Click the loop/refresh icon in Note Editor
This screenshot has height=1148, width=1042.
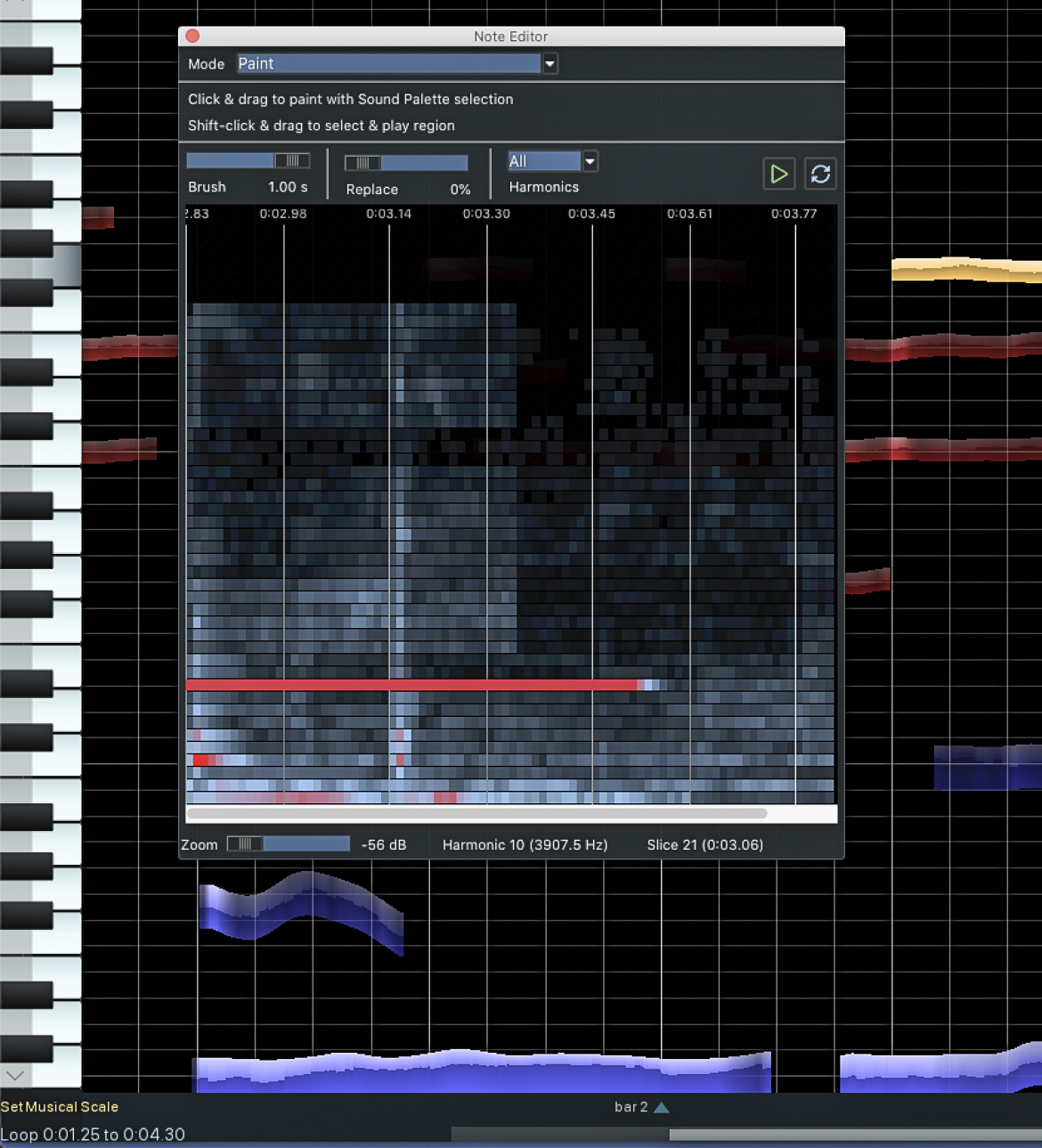820,174
